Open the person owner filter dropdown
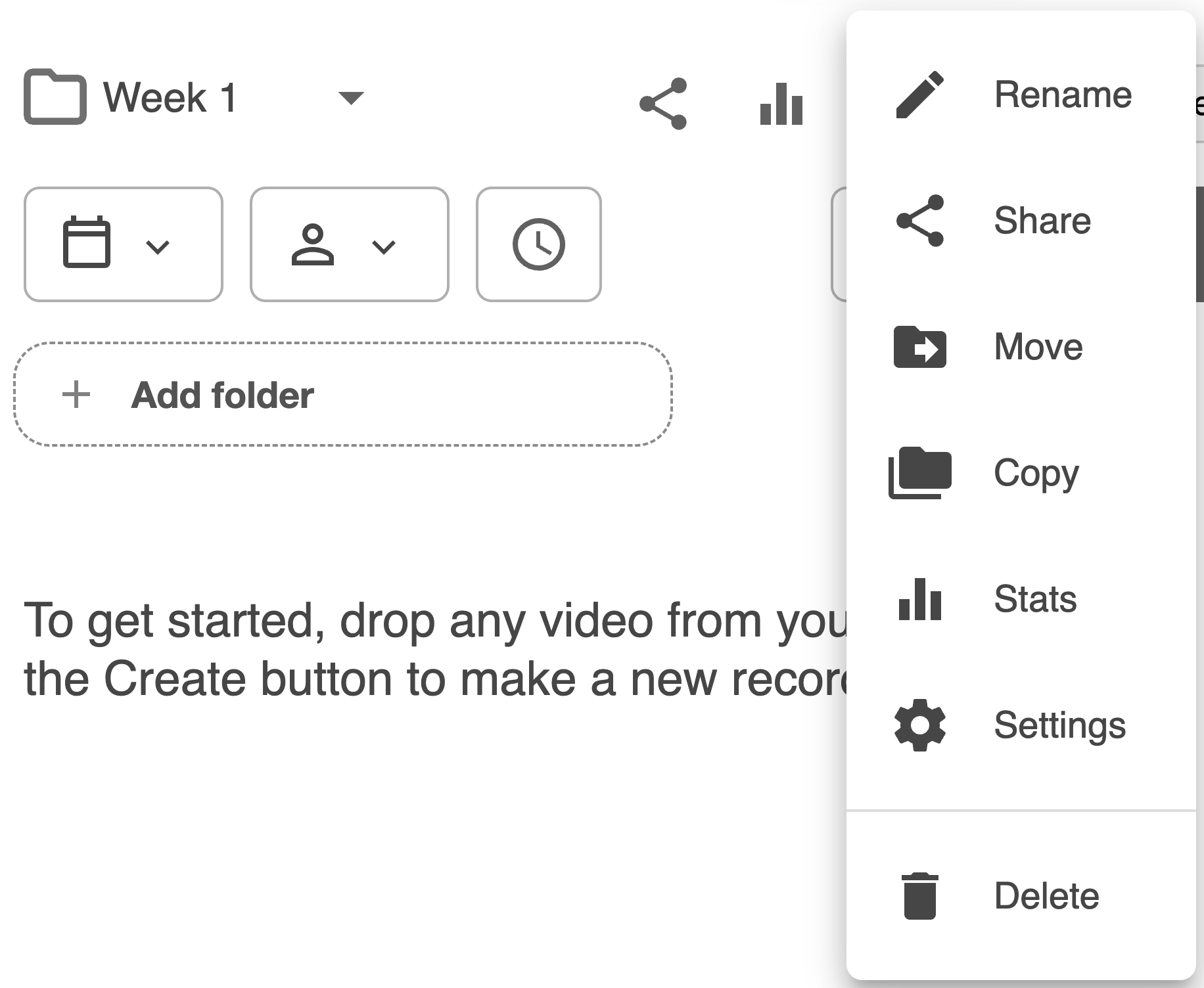 coord(349,244)
